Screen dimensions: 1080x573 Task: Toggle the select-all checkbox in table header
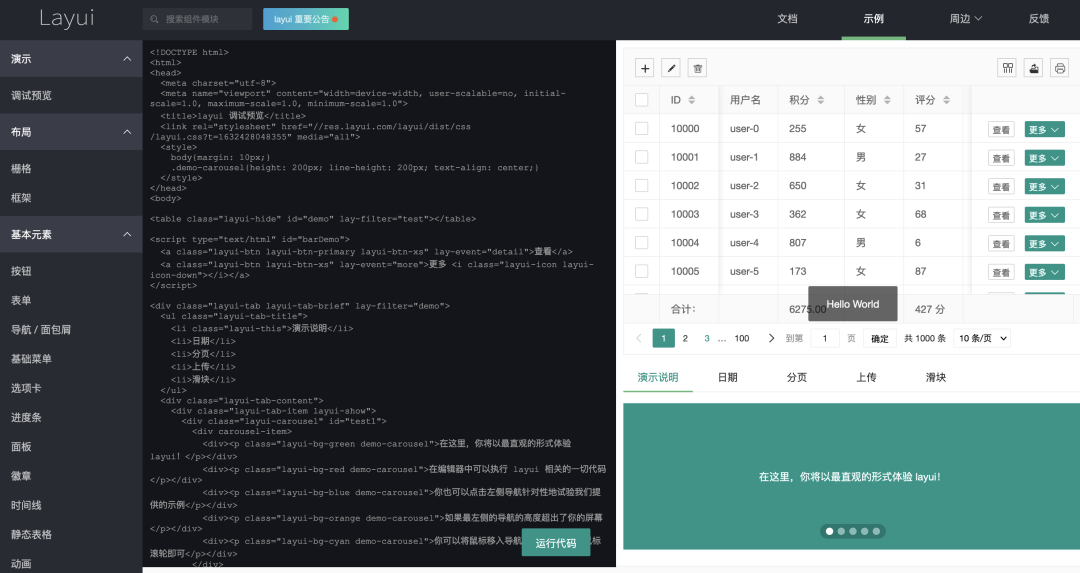click(x=641, y=100)
